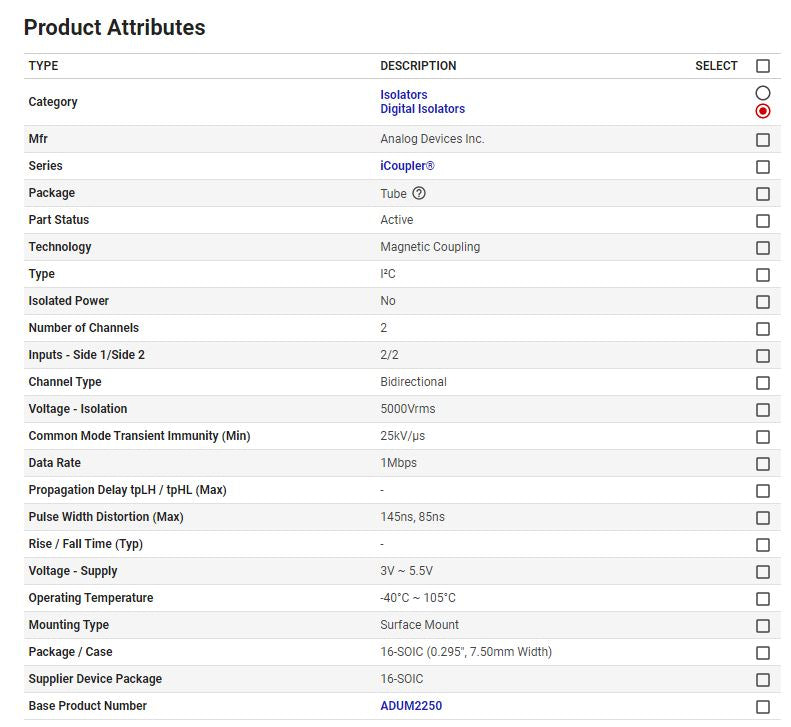Open the Digital Isolators link
This screenshot has width=791, height=727.
[x=422, y=109]
